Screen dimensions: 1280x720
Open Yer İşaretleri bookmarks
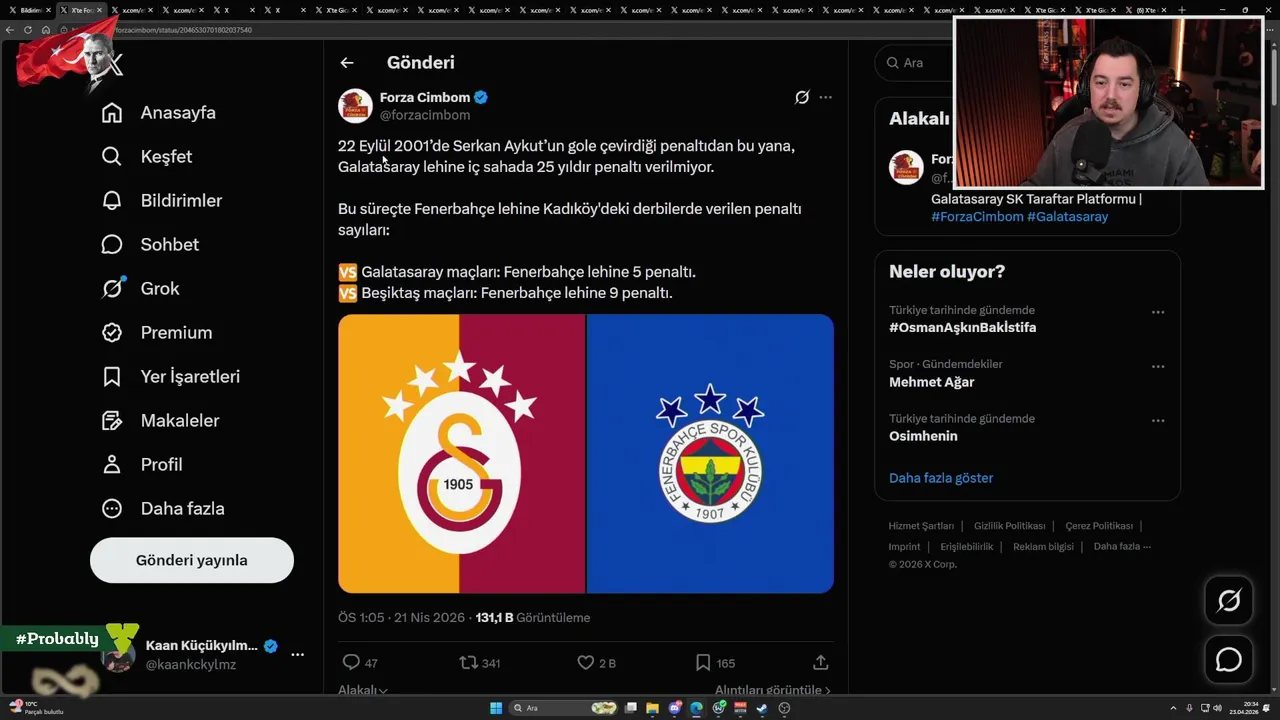coord(171,377)
